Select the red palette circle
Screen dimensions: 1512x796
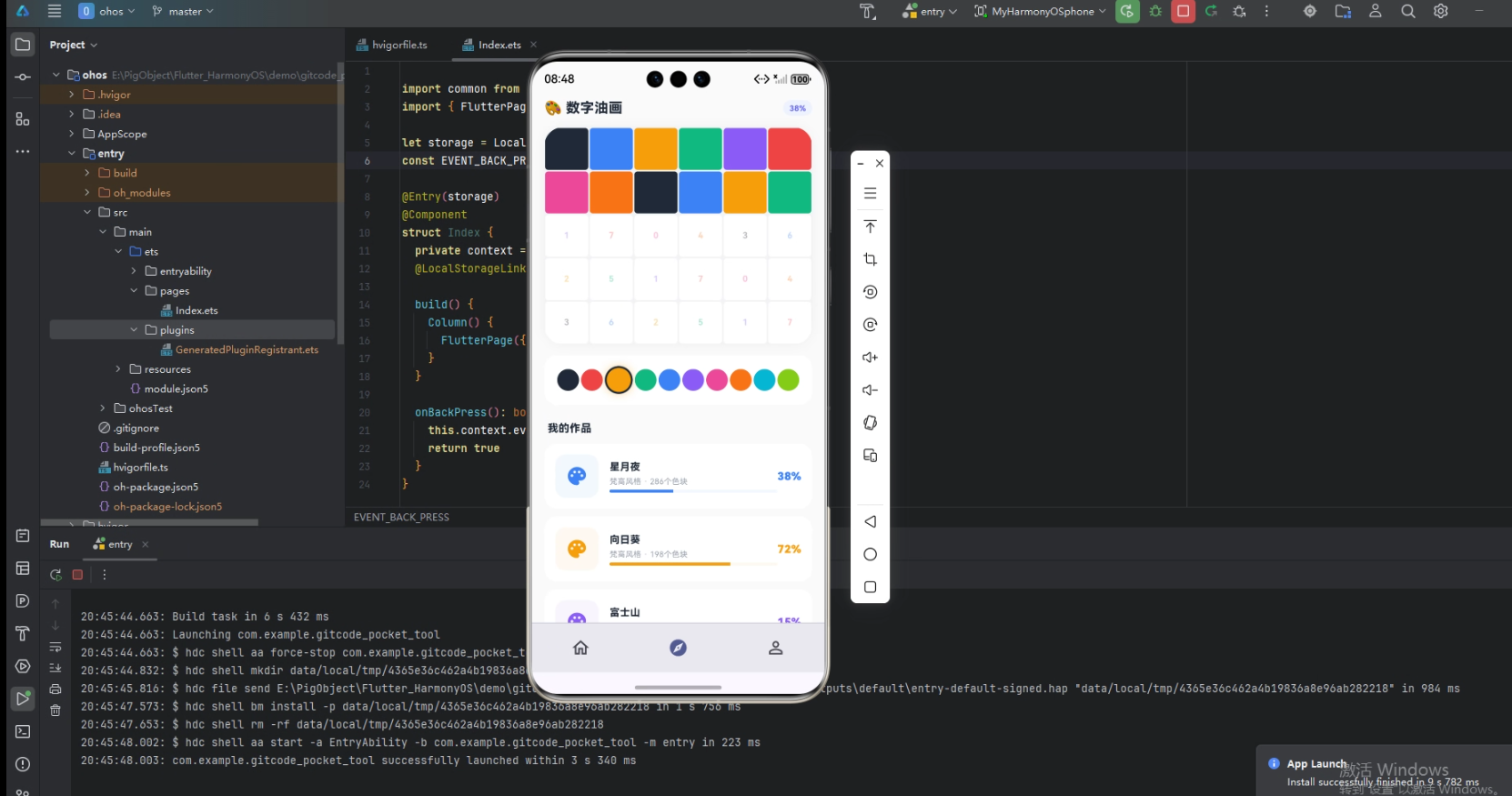click(592, 379)
